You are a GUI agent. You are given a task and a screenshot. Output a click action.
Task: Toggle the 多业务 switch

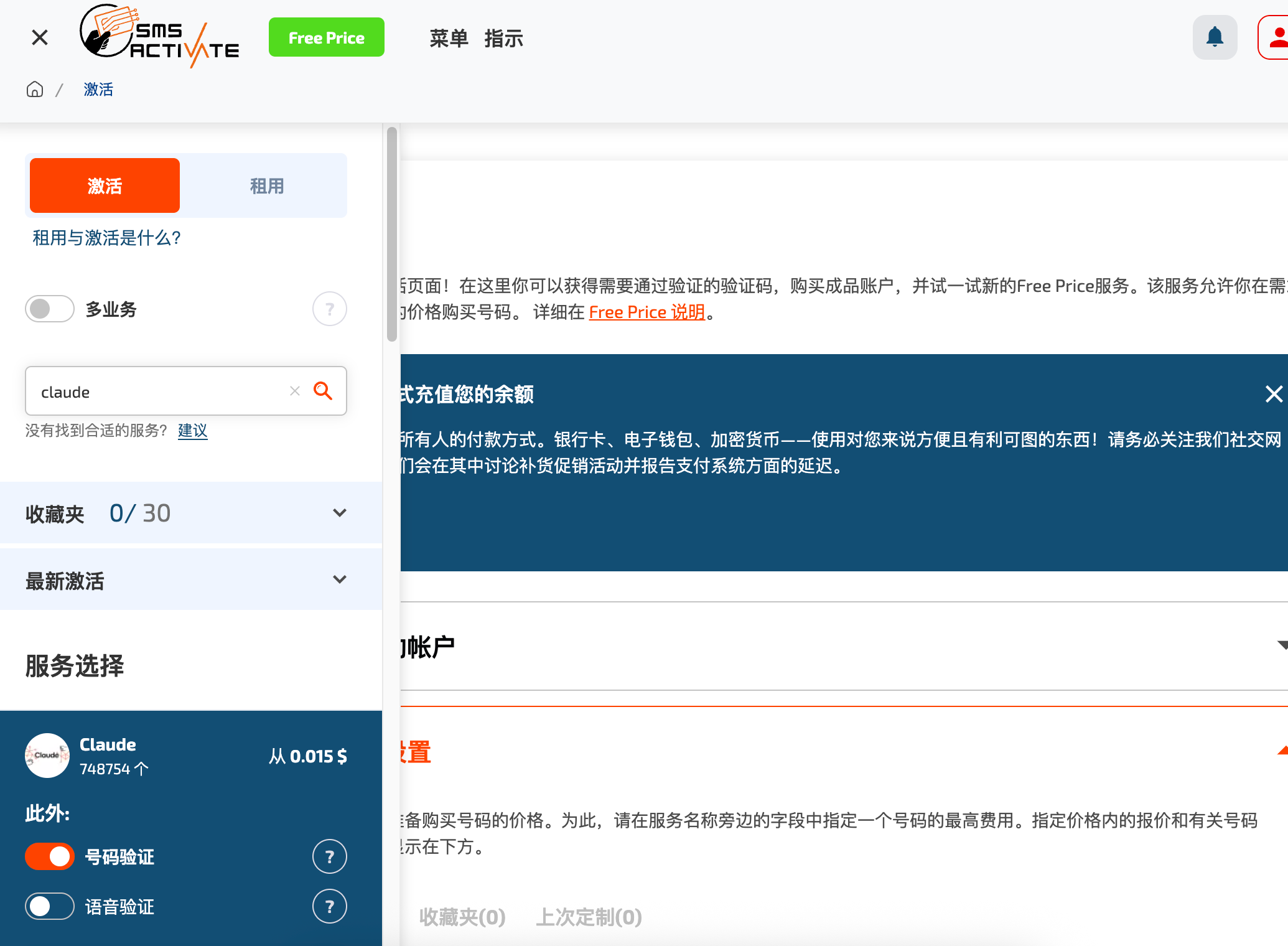pos(50,309)
